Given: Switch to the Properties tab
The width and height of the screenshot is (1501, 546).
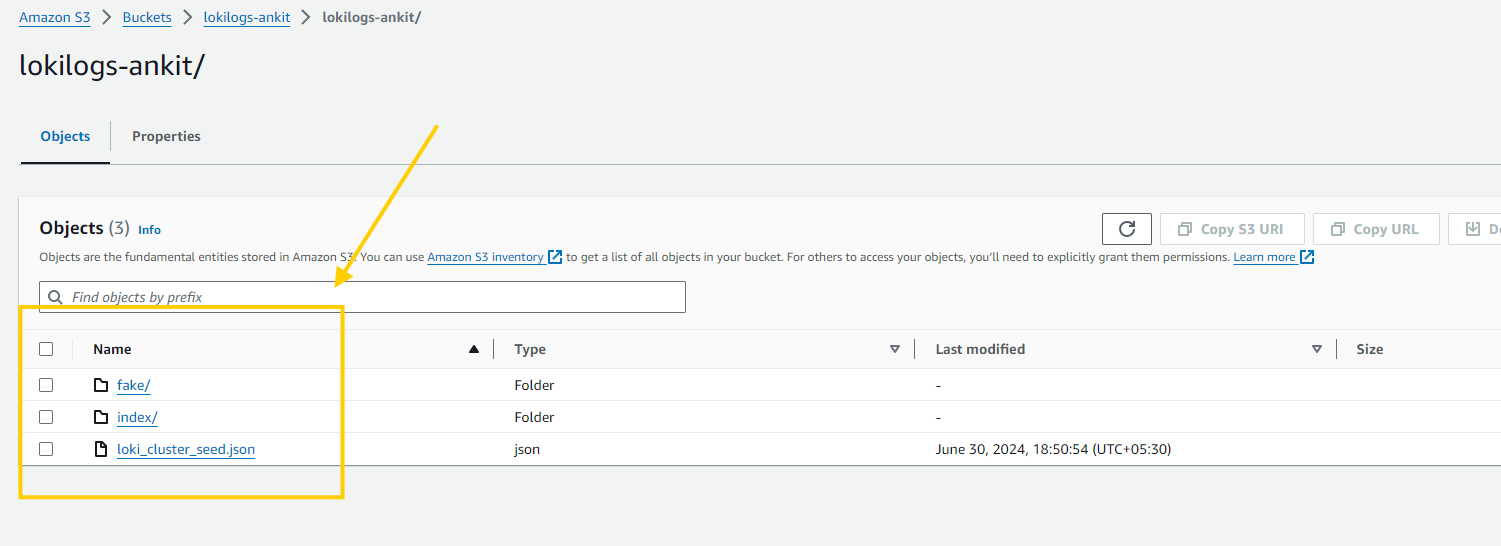Looking at the screenshot, I should 166,136.
